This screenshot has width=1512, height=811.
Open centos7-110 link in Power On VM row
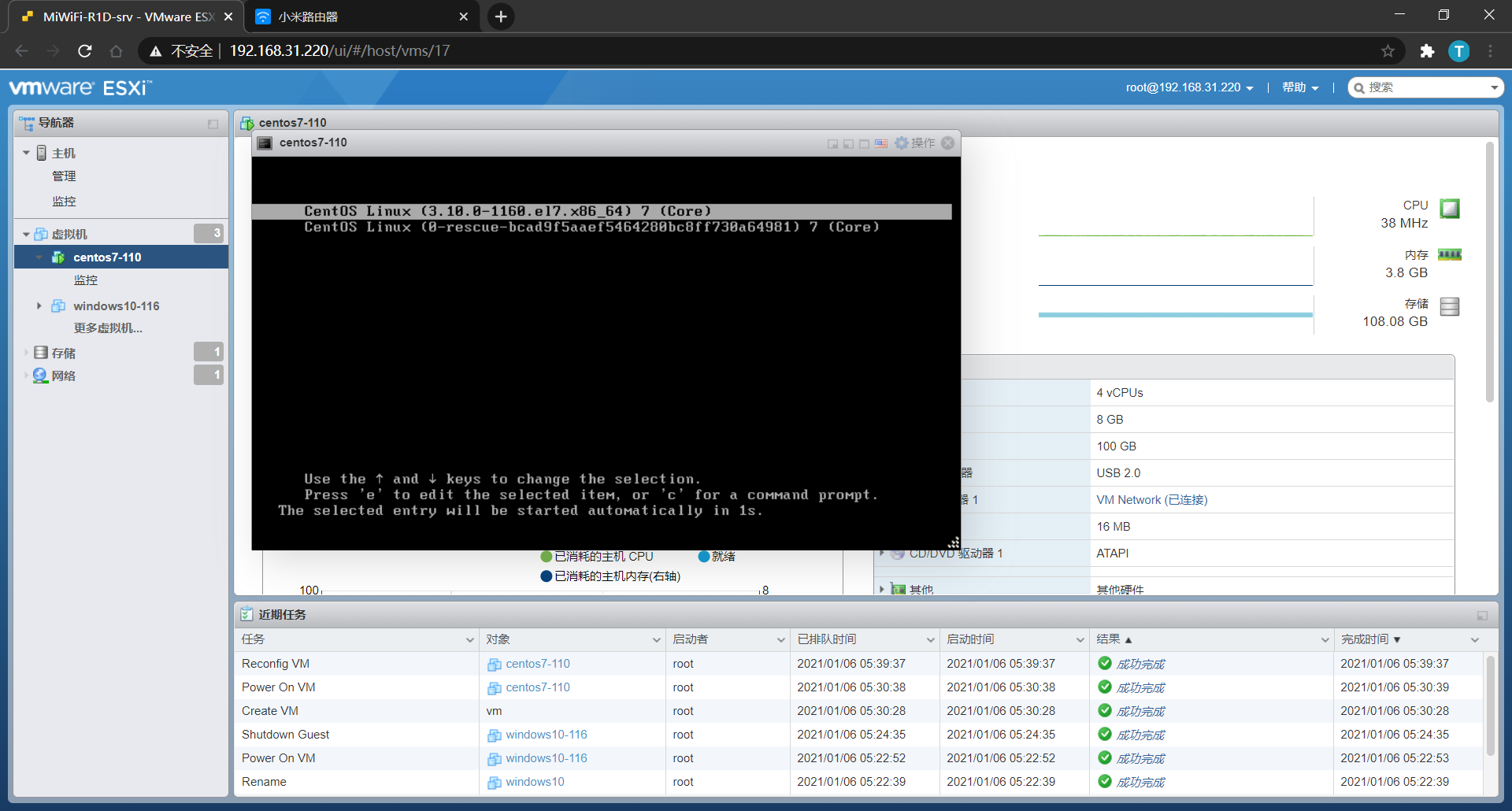538,687
